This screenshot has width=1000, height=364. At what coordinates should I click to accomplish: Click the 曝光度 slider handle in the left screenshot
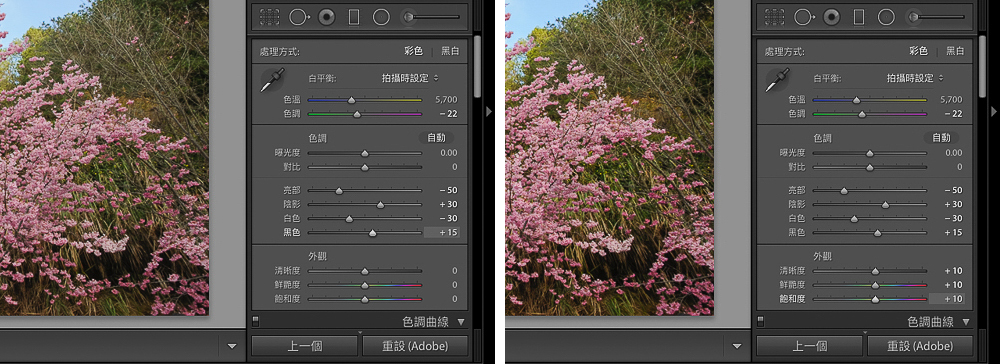coord(365,154)
